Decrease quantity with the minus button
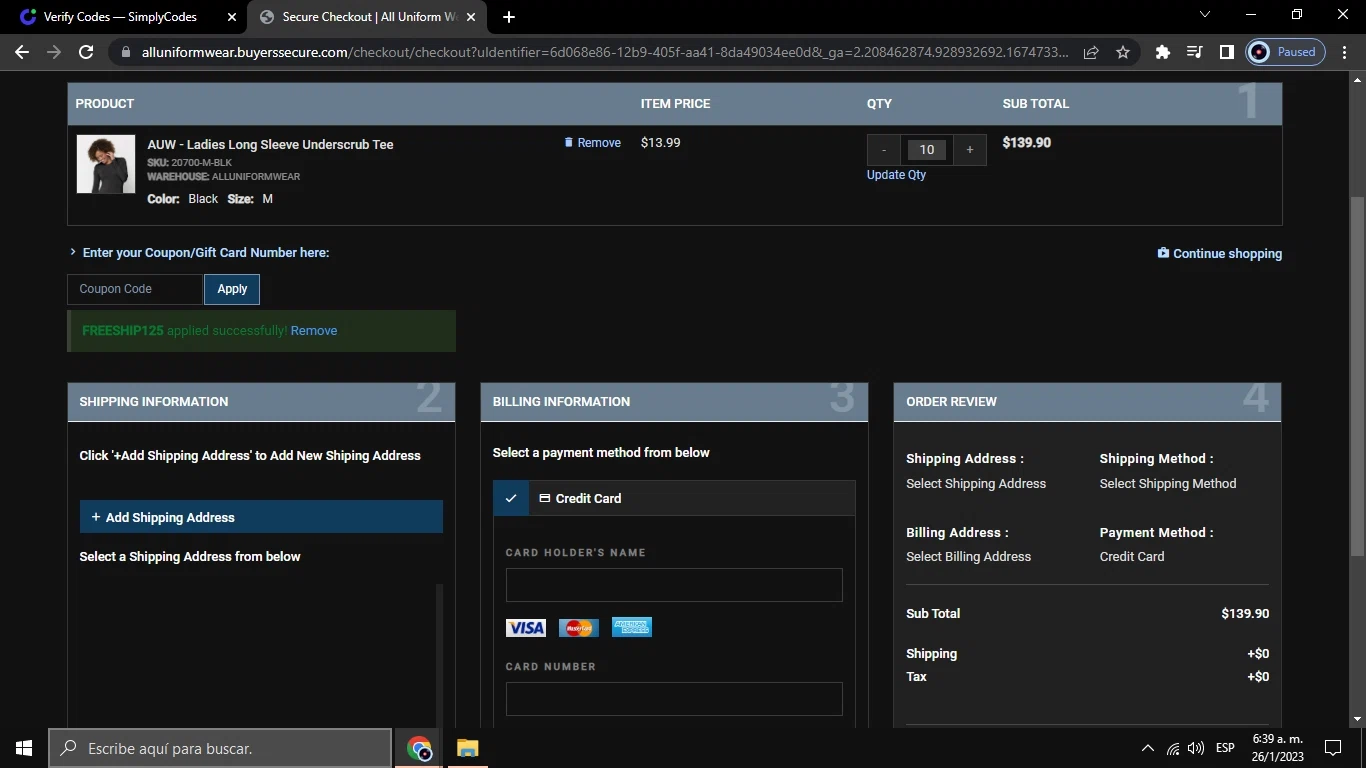The width and height of the screenshot is (1366, 768). (x=884, y=150)
